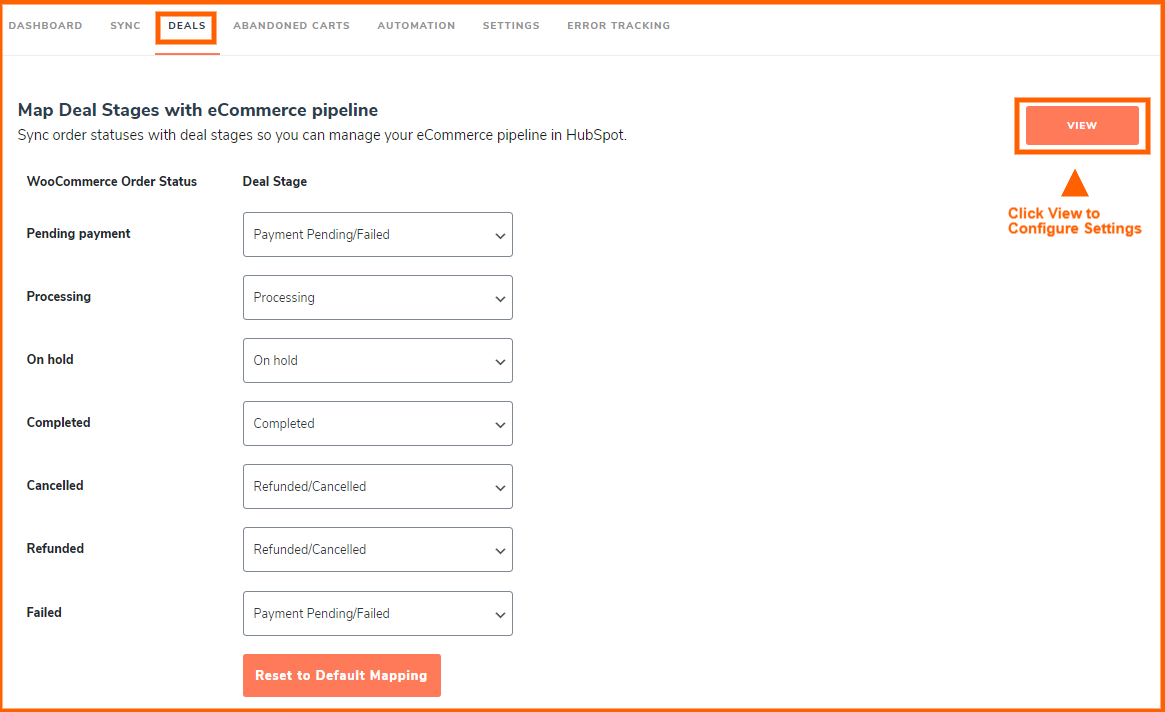Click the orange arrow under View
The image size is (1165, 712).
(x=1074, y=184)
